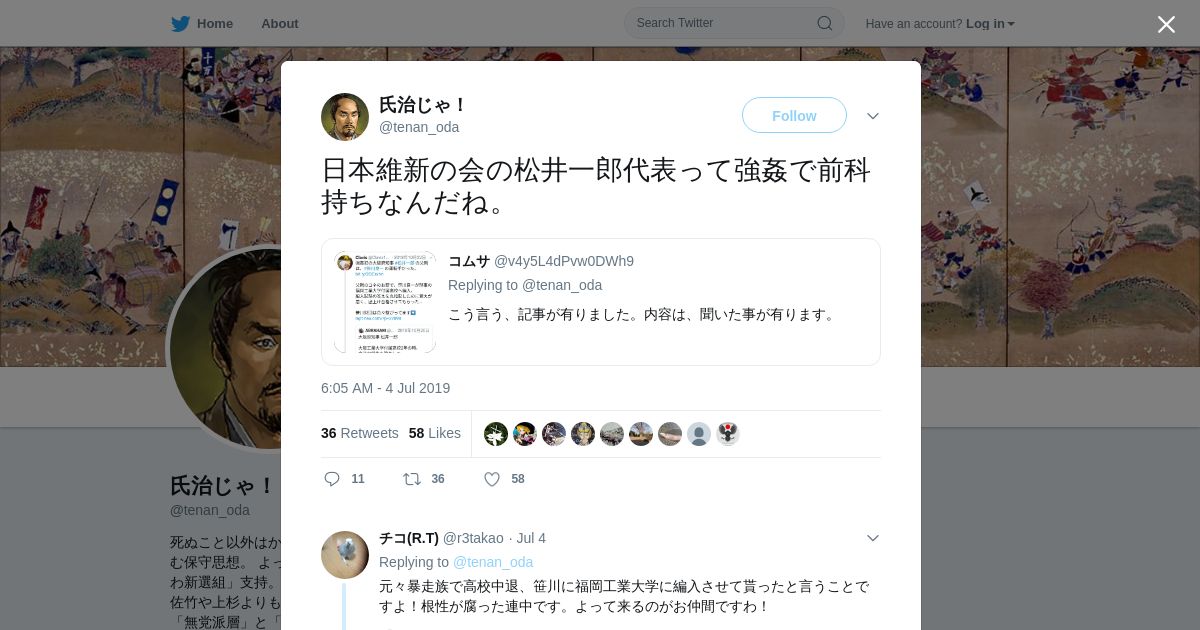
Task: Open チコ(R.T) reply avatar
Action: pos(345,555)
